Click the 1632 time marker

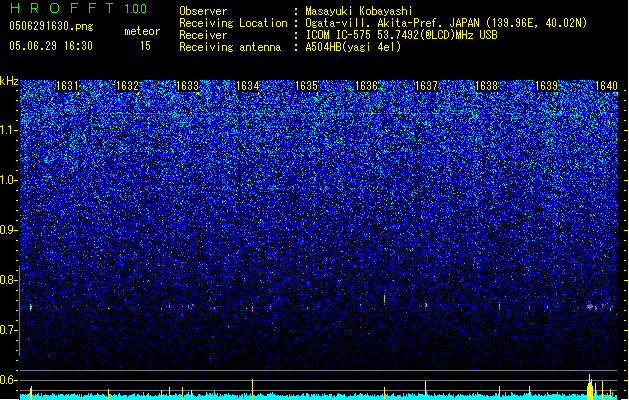[x=127, y=86]
